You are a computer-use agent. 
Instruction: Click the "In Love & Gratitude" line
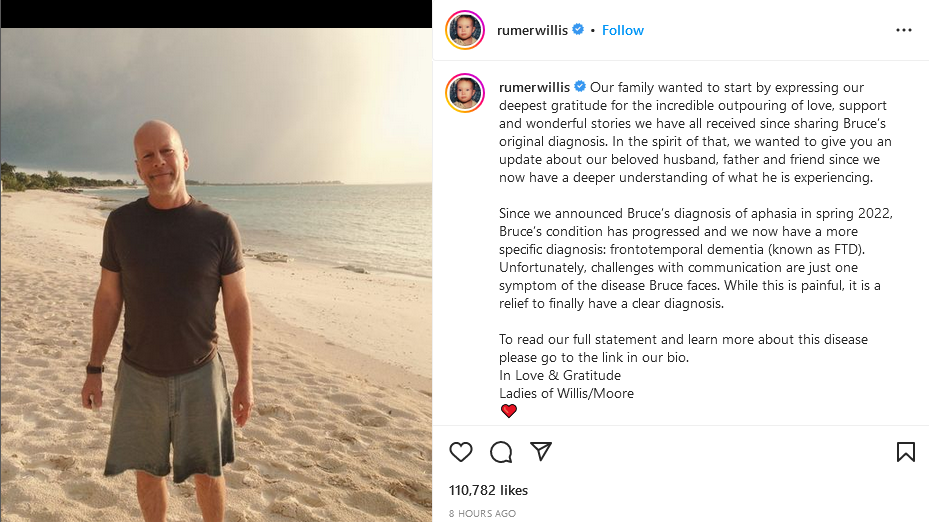pyautogui.click(x=560, y=375)
